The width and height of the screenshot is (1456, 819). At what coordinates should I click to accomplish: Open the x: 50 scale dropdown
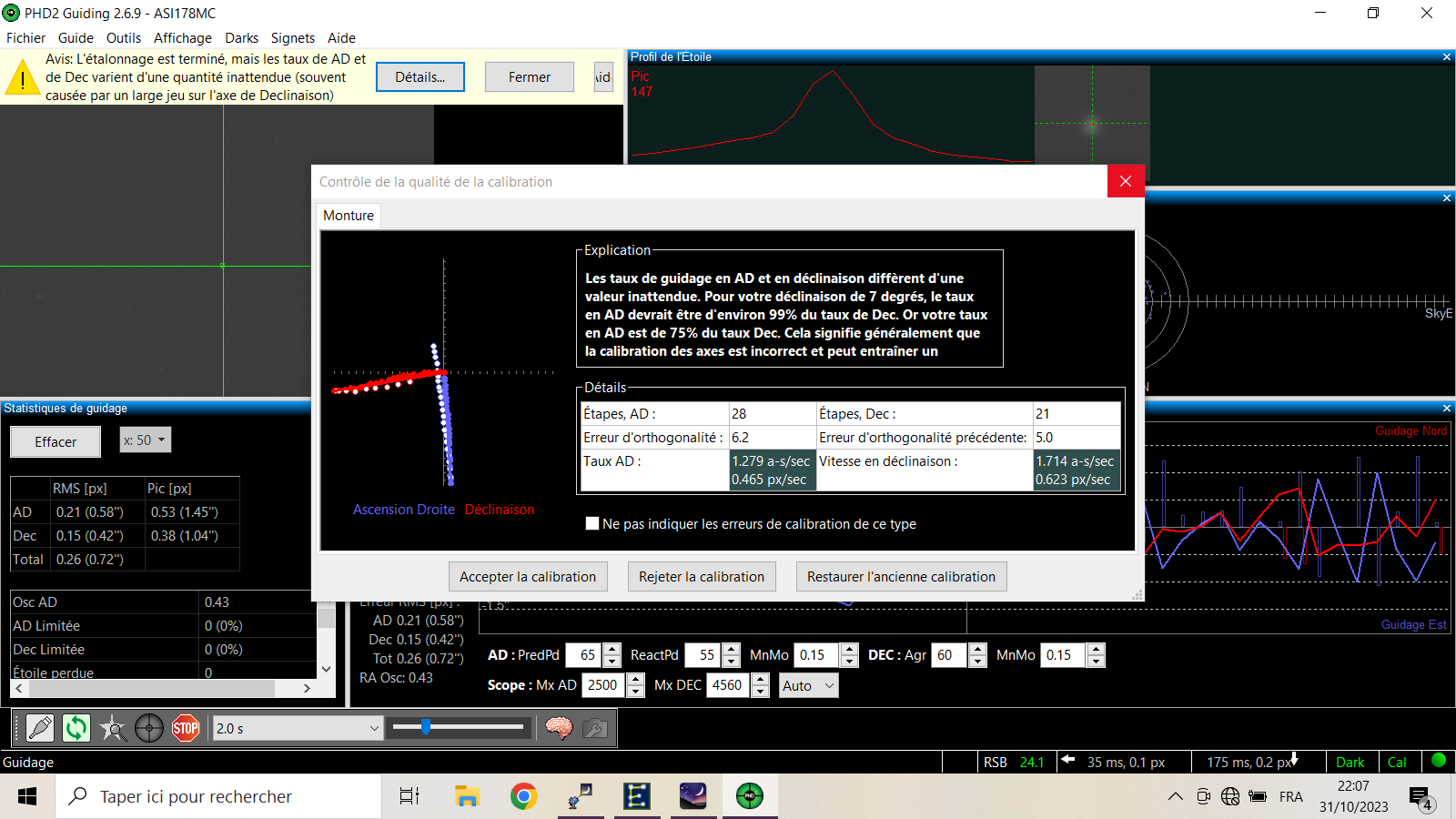[146, 440]
